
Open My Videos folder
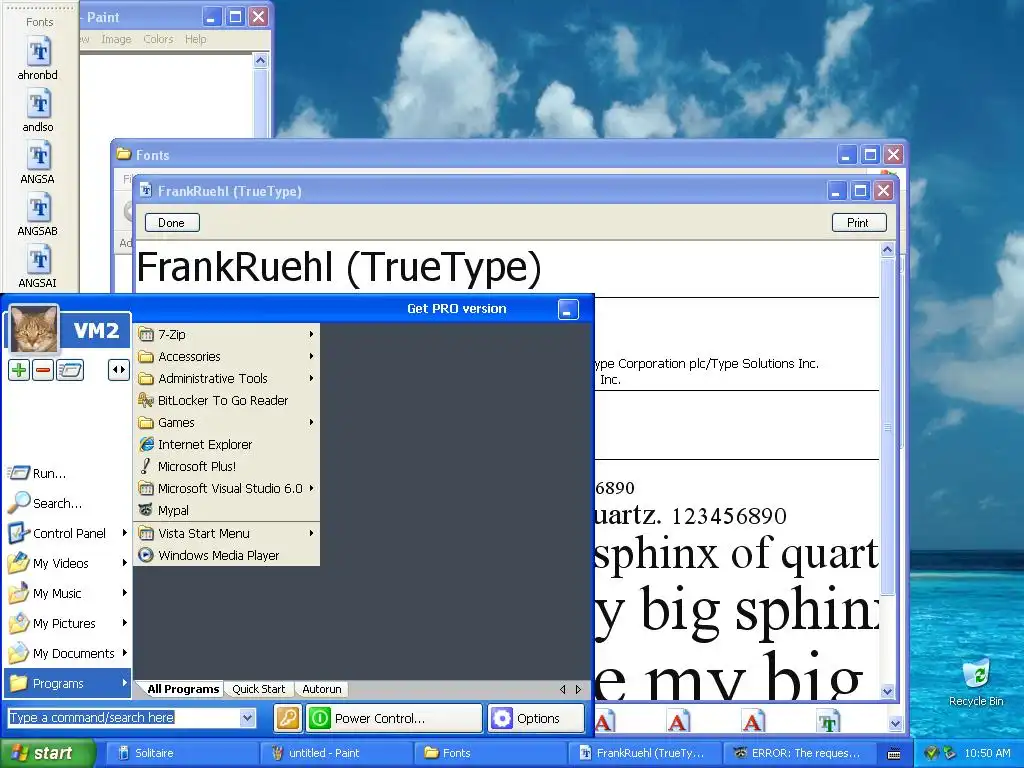pyautogui.click(x=68, y=564)
